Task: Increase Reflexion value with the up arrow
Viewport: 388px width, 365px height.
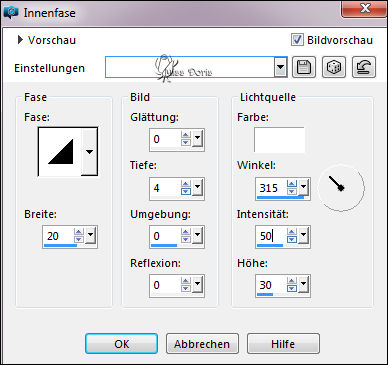Action: point(186,281)
